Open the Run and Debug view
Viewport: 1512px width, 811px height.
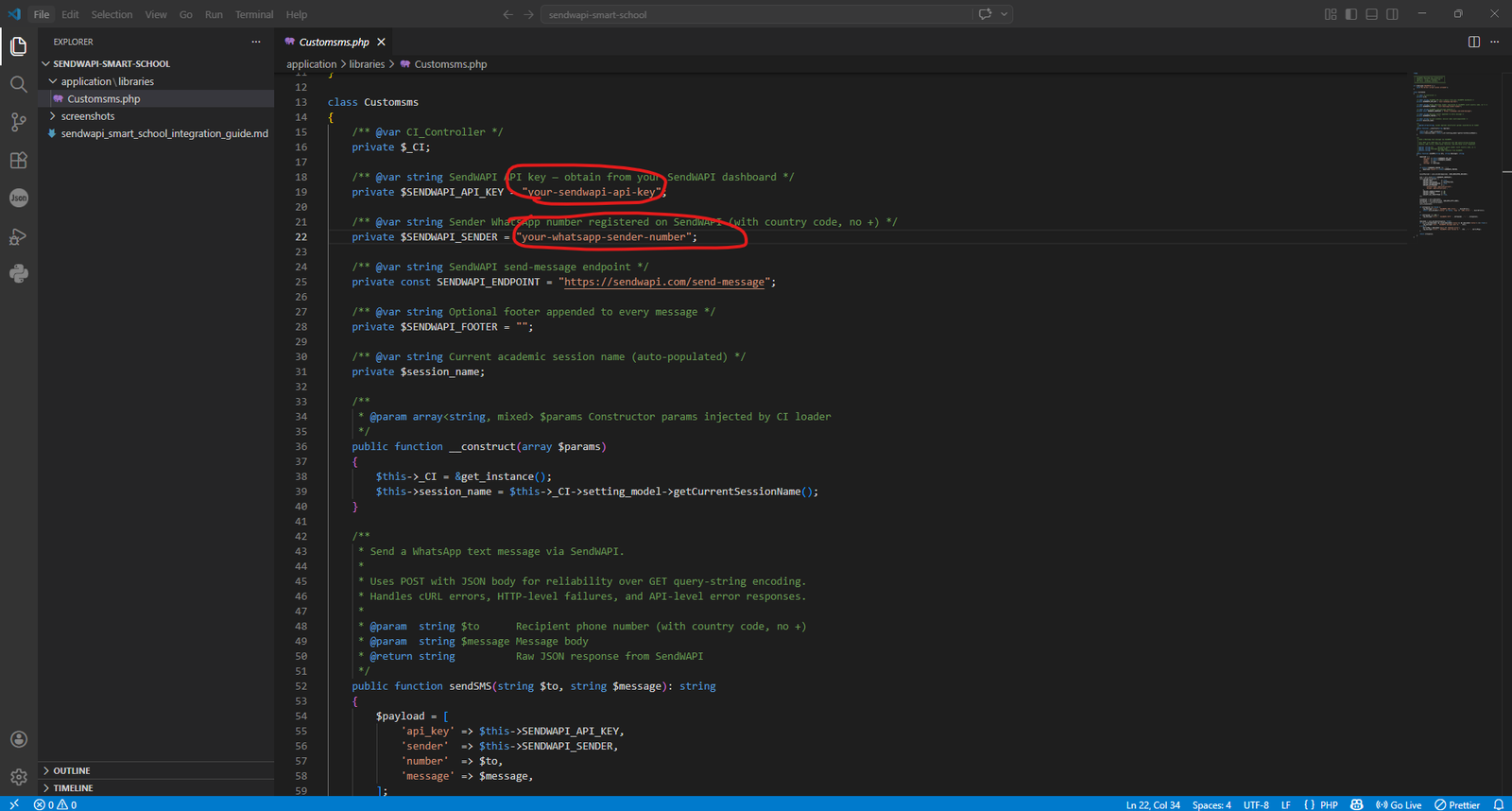coord(19,236)
